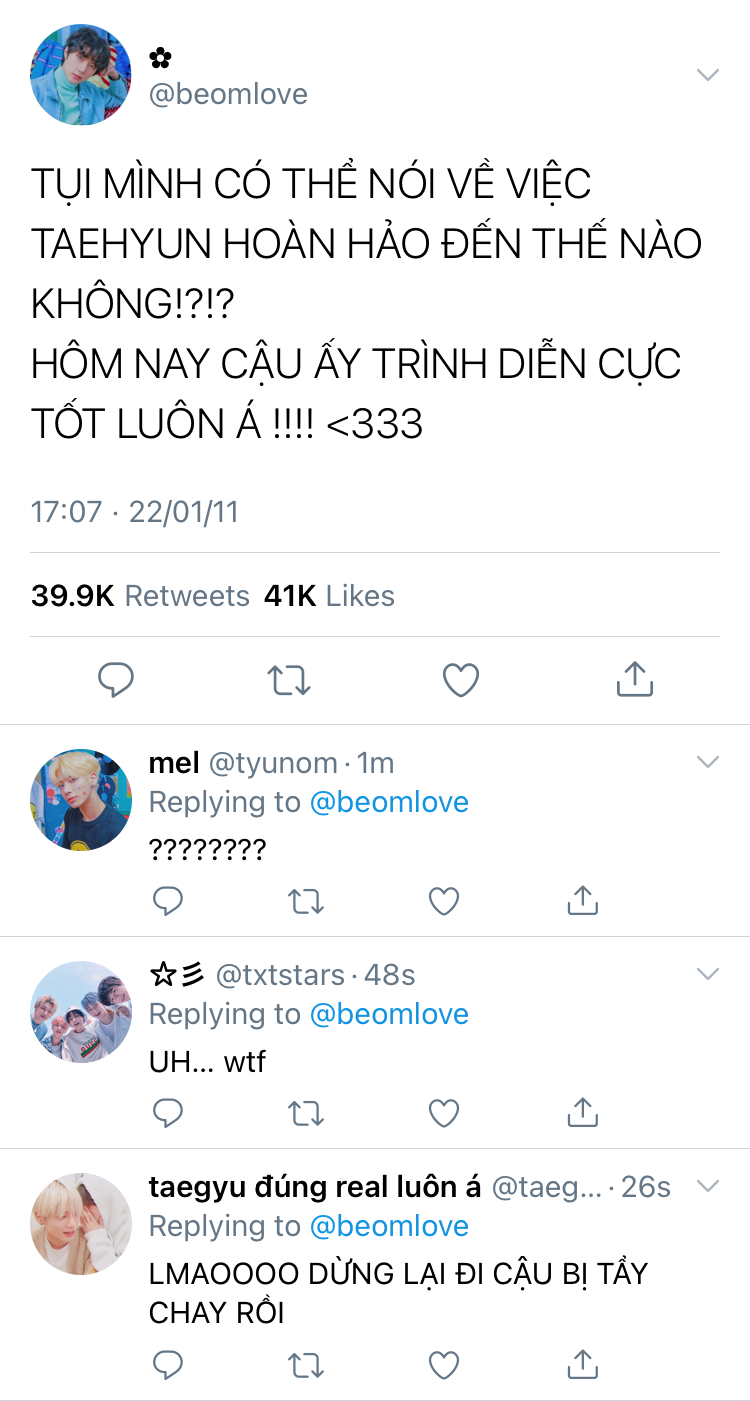Retweet mel's ???????? reply
The height and width of the screenshot is (1401, 750).
click(x=306, y=902)
